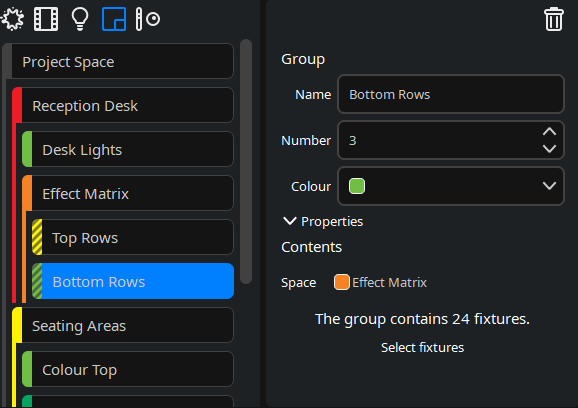The width and height of the screenshot is (578, 408).
Task: Click 'The group contains 24 fixtures.' text
Action: click(422, 319)
